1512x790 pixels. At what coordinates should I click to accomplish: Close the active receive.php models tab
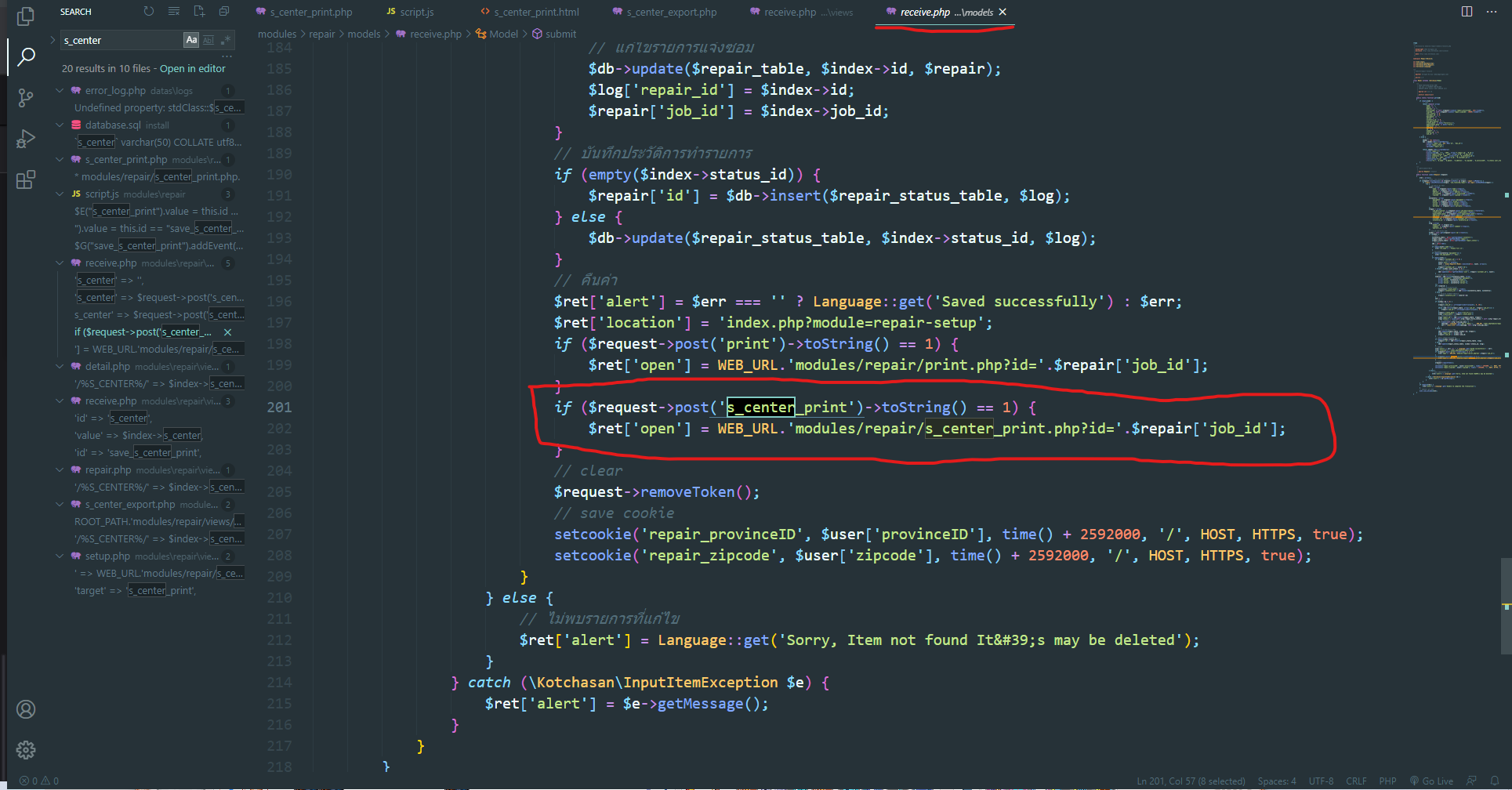click(1003, 12)
